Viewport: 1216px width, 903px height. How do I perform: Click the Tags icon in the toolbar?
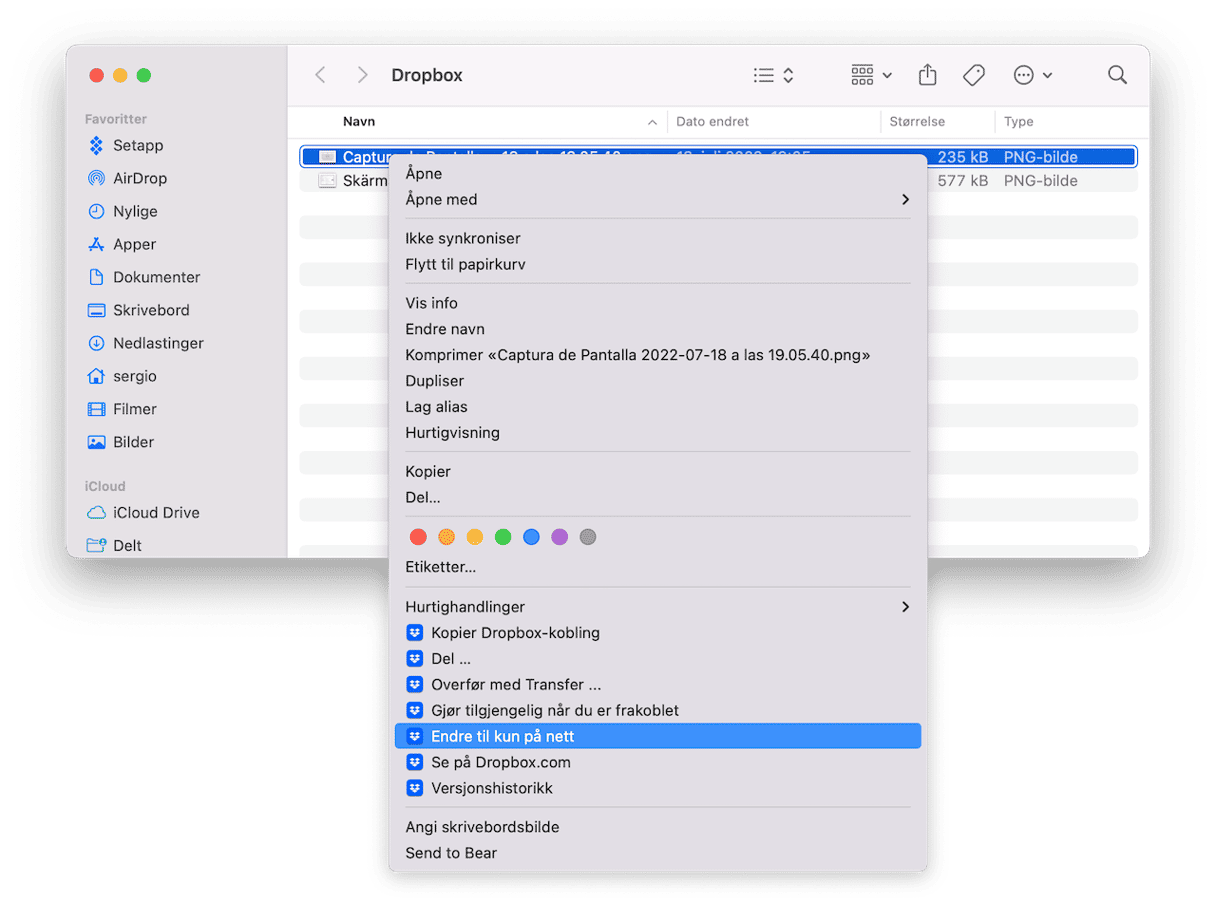(x=973, y=75)
